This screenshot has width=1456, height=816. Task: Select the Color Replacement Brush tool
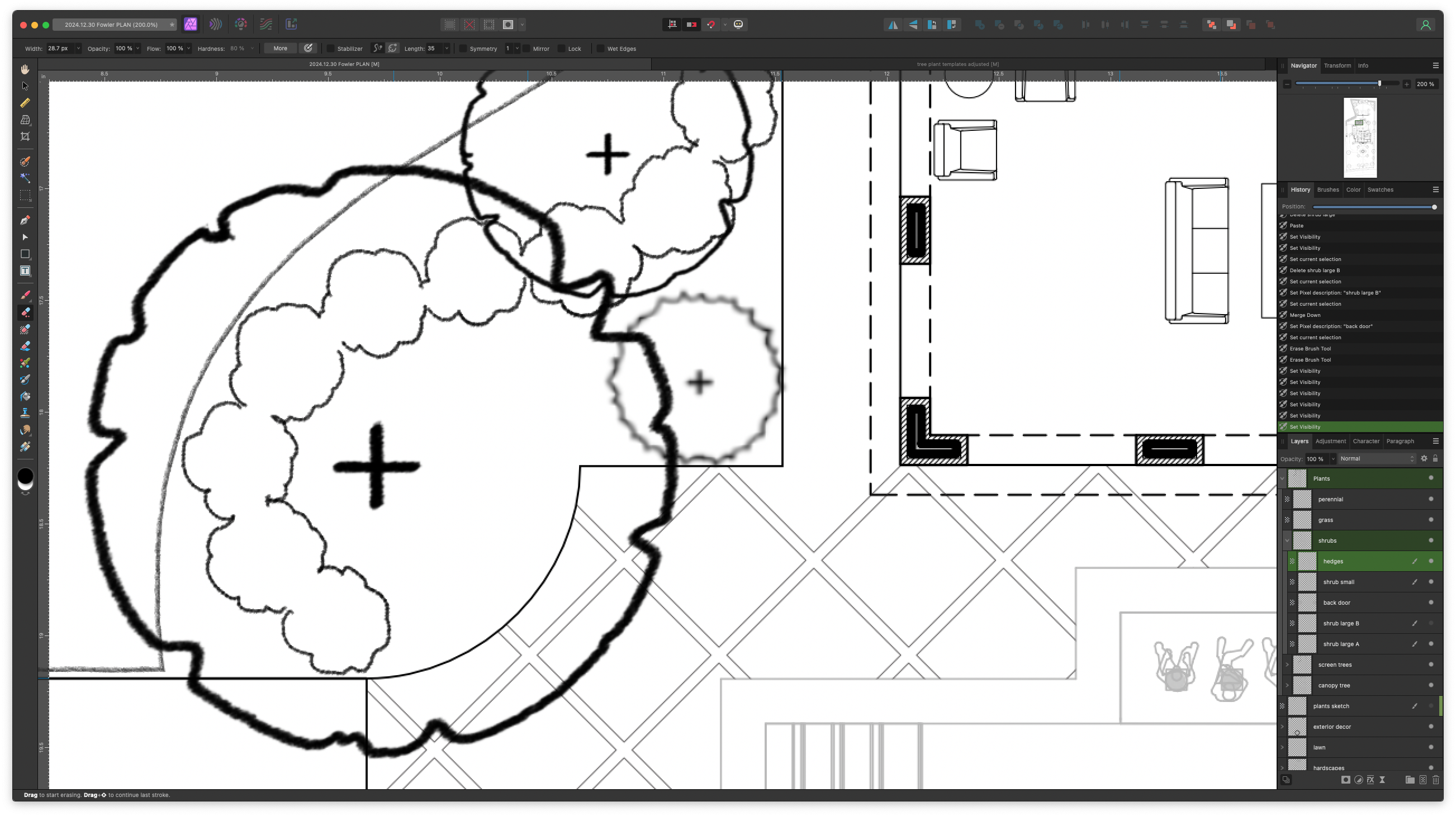pos(25,363)
